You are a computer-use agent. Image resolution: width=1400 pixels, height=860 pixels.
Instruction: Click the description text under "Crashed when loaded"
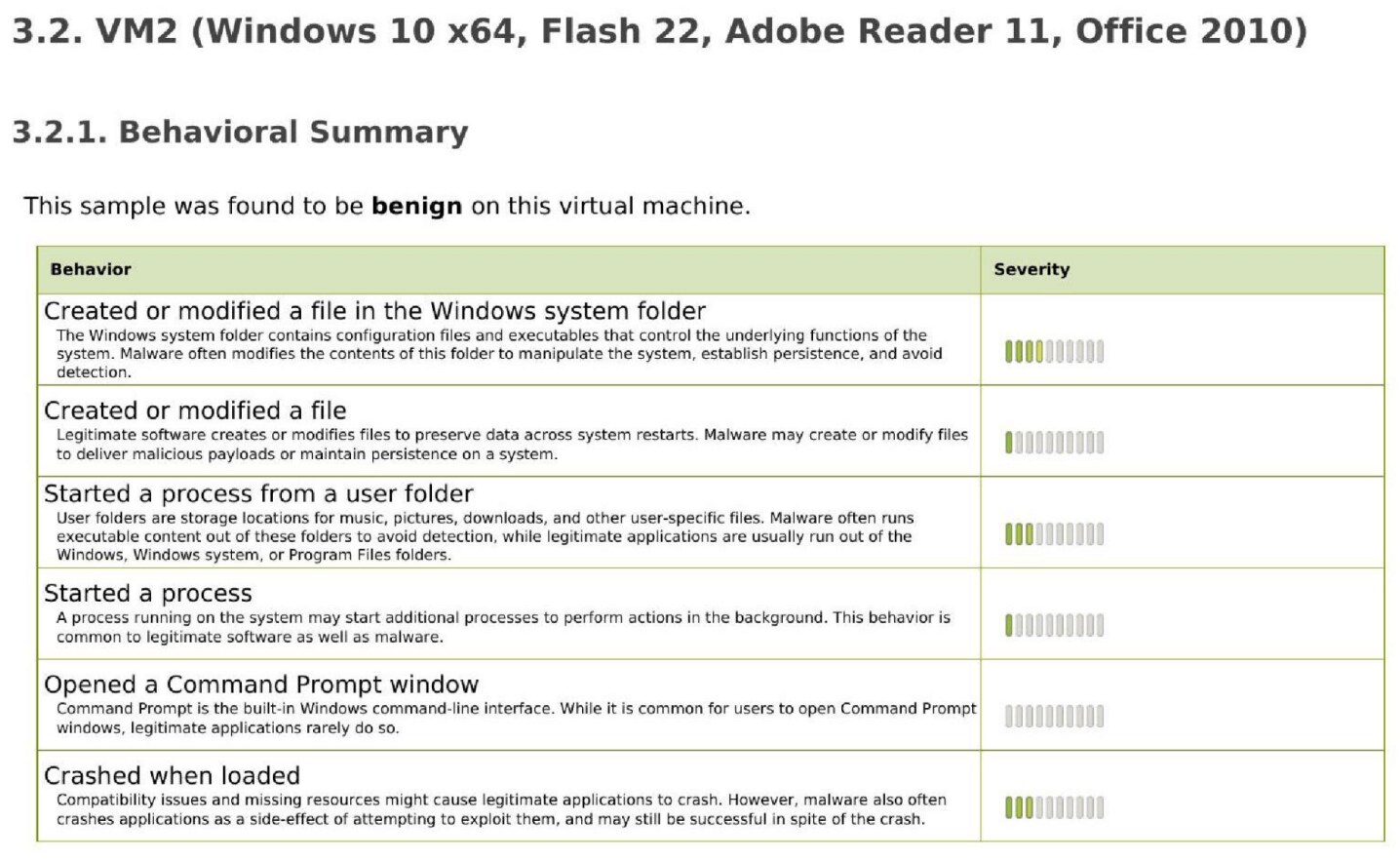pos(500,809)
